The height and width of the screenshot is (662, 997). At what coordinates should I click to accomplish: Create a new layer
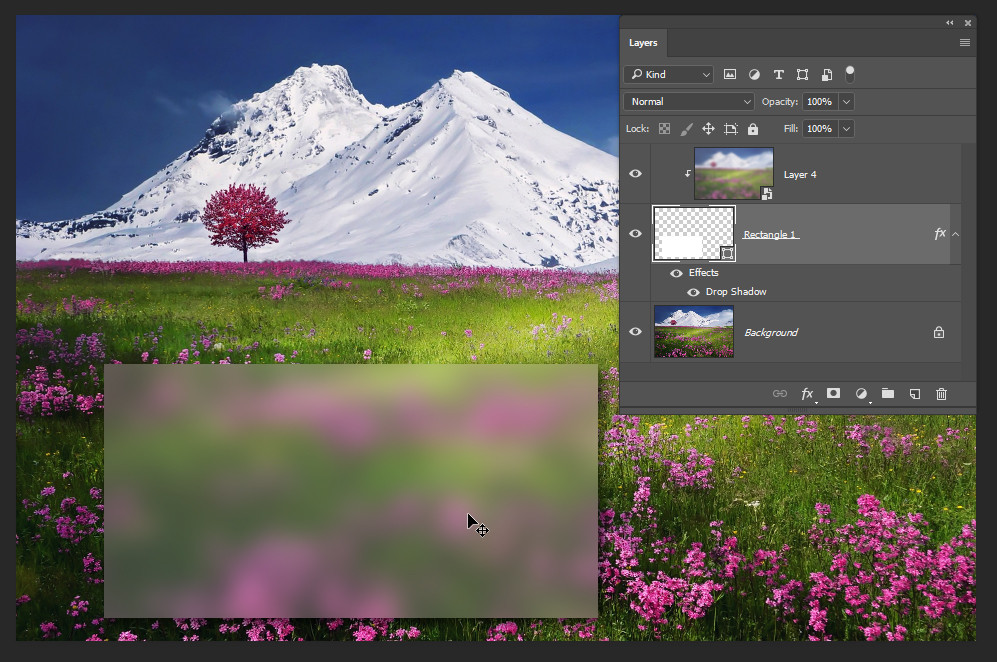tap(914, 394)
